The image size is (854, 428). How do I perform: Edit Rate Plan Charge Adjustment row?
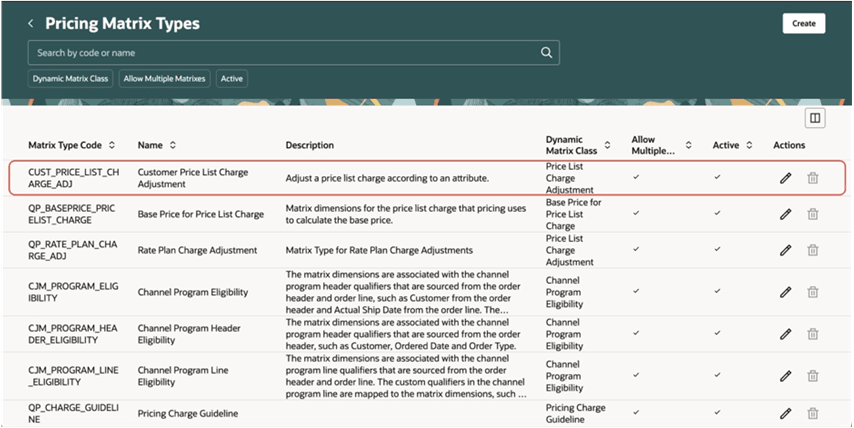coord(785,250)
